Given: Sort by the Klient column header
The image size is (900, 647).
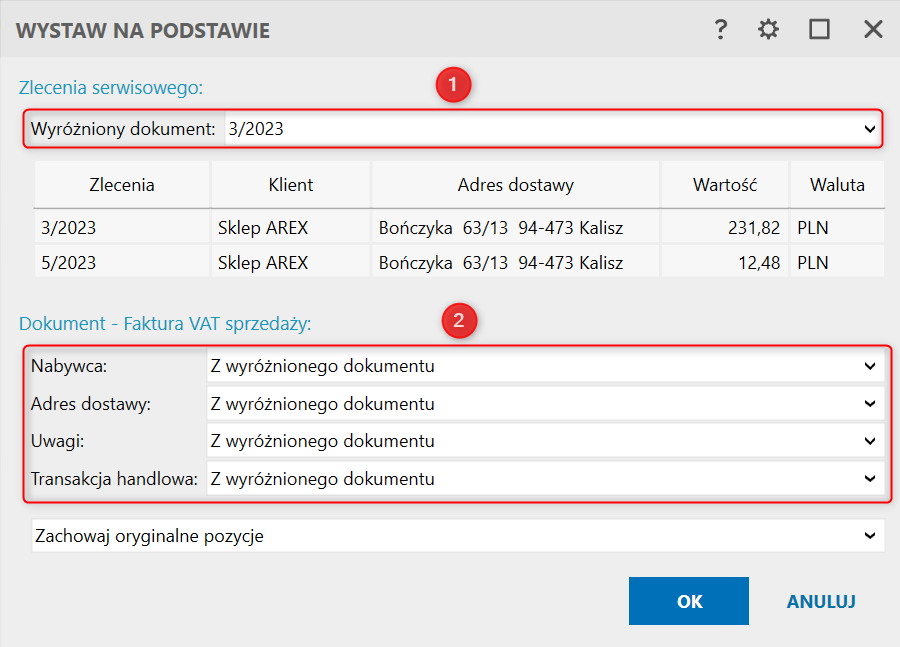Looking at the screenshot, I should pos(291,185).
